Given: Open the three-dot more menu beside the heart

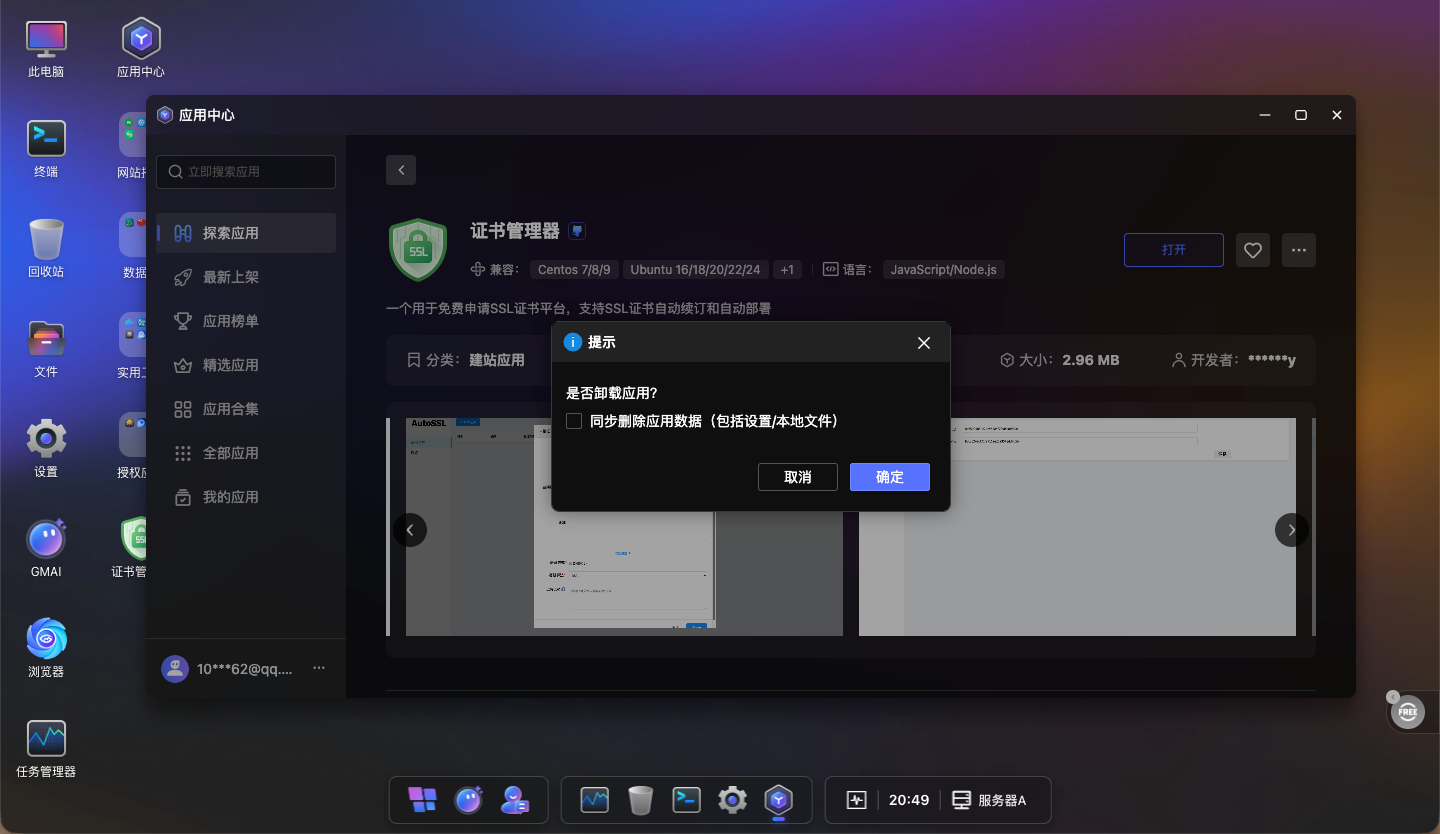Looking at the screenshot, I should [1299, 250].
